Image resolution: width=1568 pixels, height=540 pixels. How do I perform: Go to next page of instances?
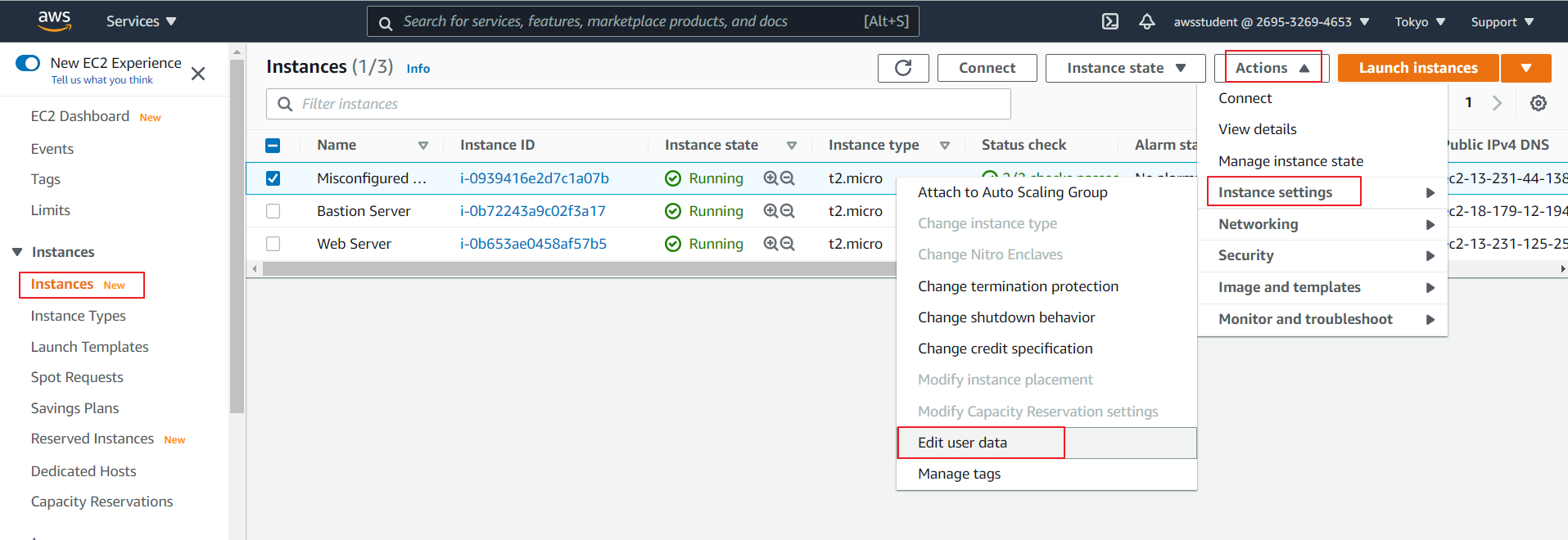(1498, 103)
